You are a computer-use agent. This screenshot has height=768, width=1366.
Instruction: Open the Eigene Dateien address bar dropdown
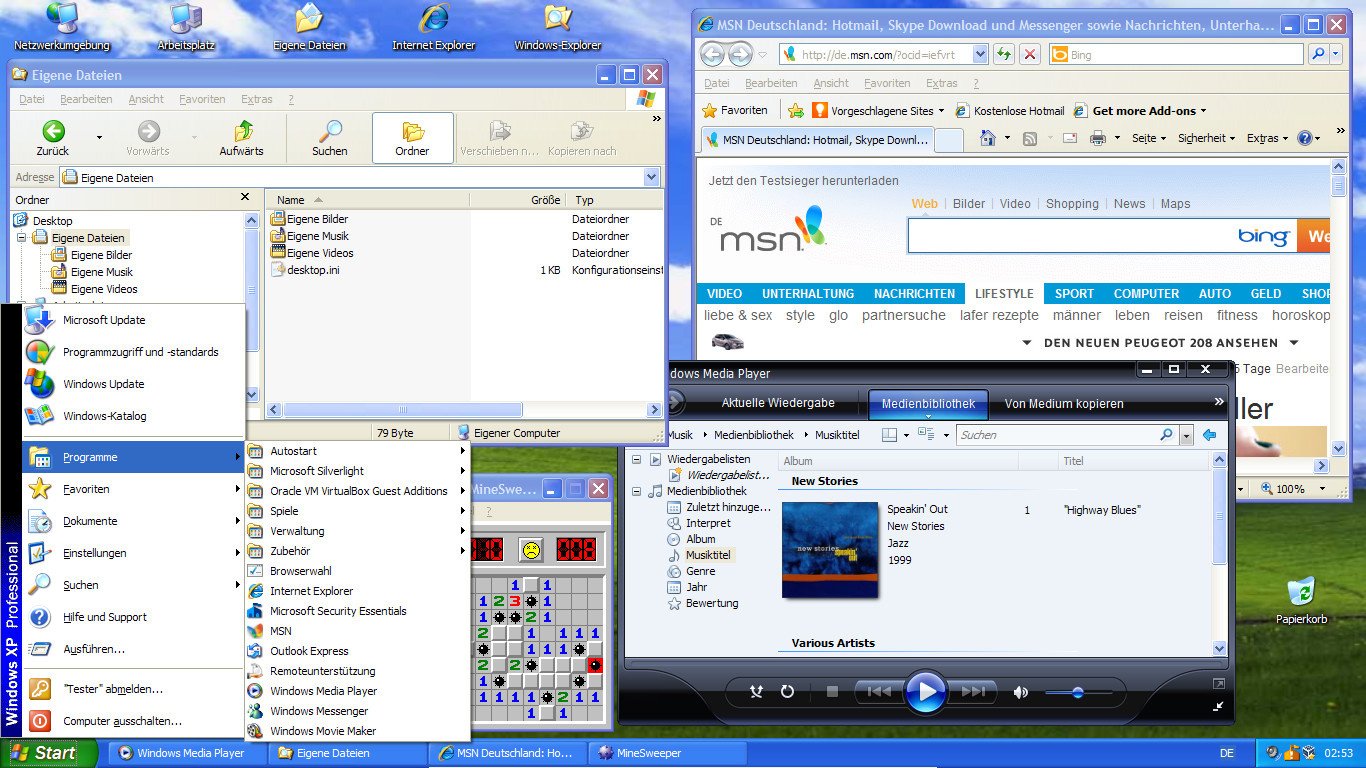[652, 177]
